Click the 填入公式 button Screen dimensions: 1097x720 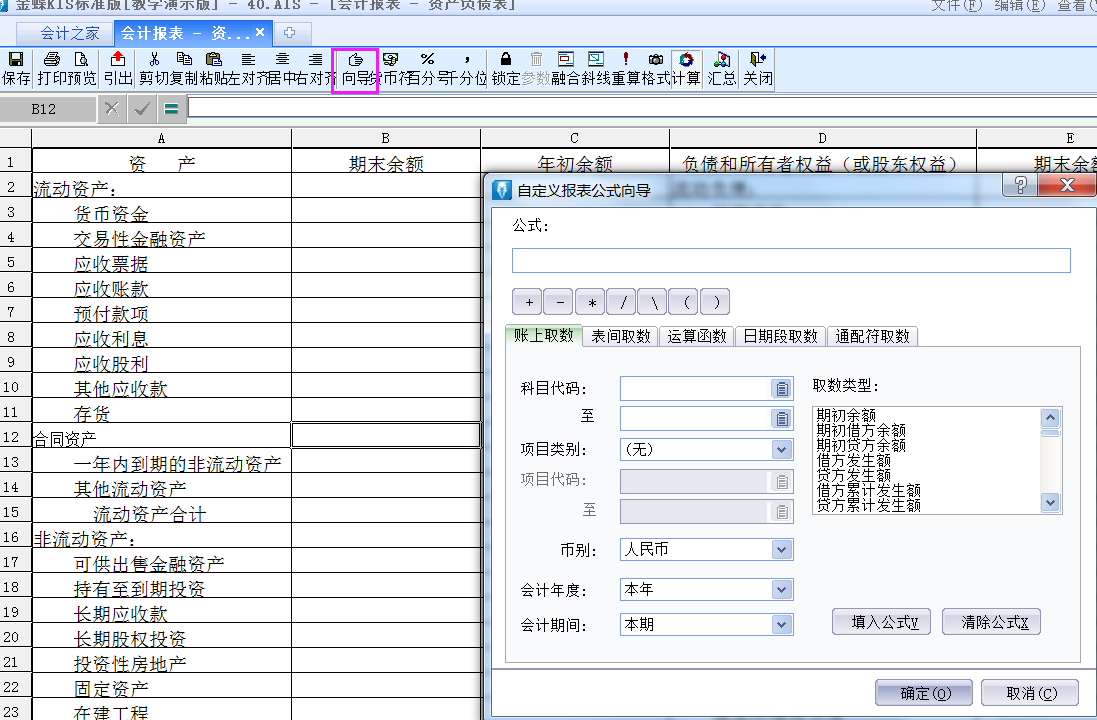881,622
